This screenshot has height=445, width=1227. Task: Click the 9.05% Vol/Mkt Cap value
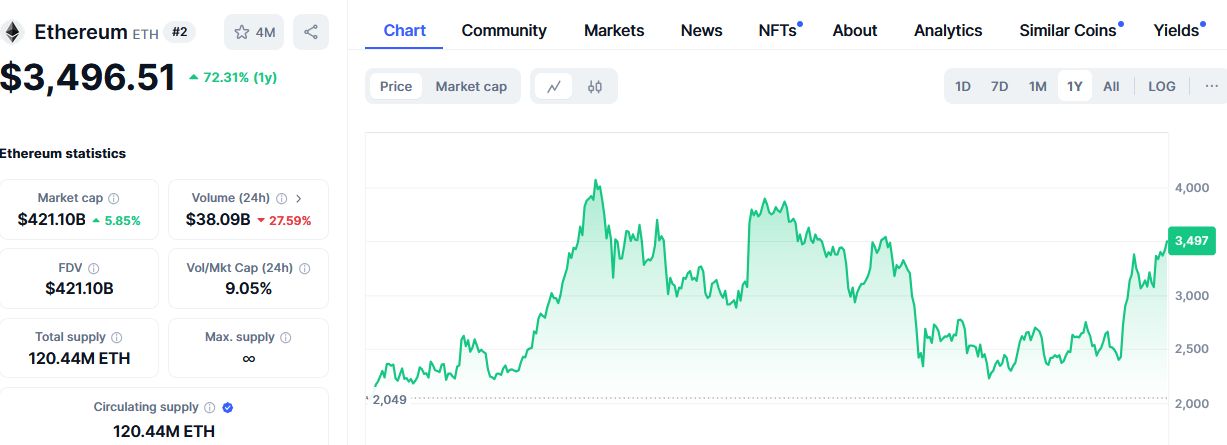[248, 288]
